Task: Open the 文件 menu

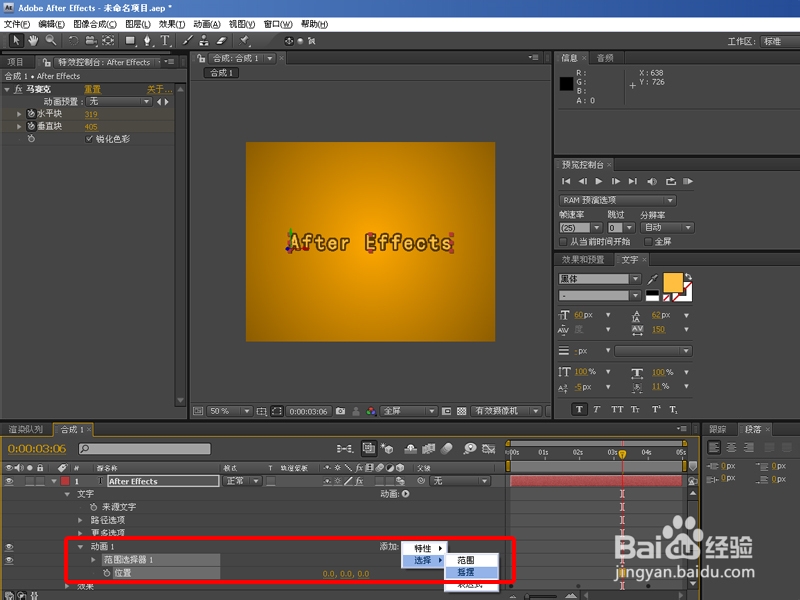Action: tap(16, 24)
